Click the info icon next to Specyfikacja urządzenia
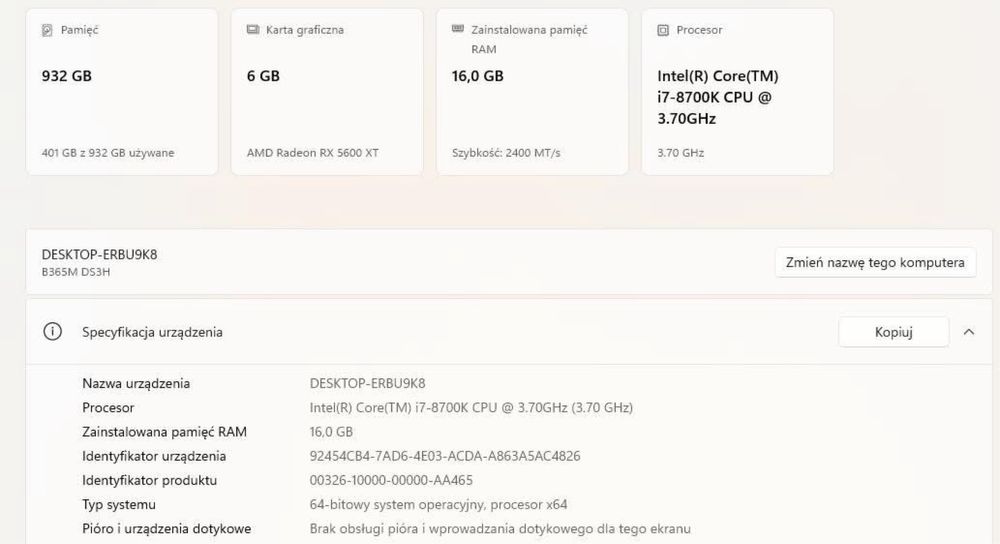Viewport: 1000px width, 544px height. click(x=53, y=332)
